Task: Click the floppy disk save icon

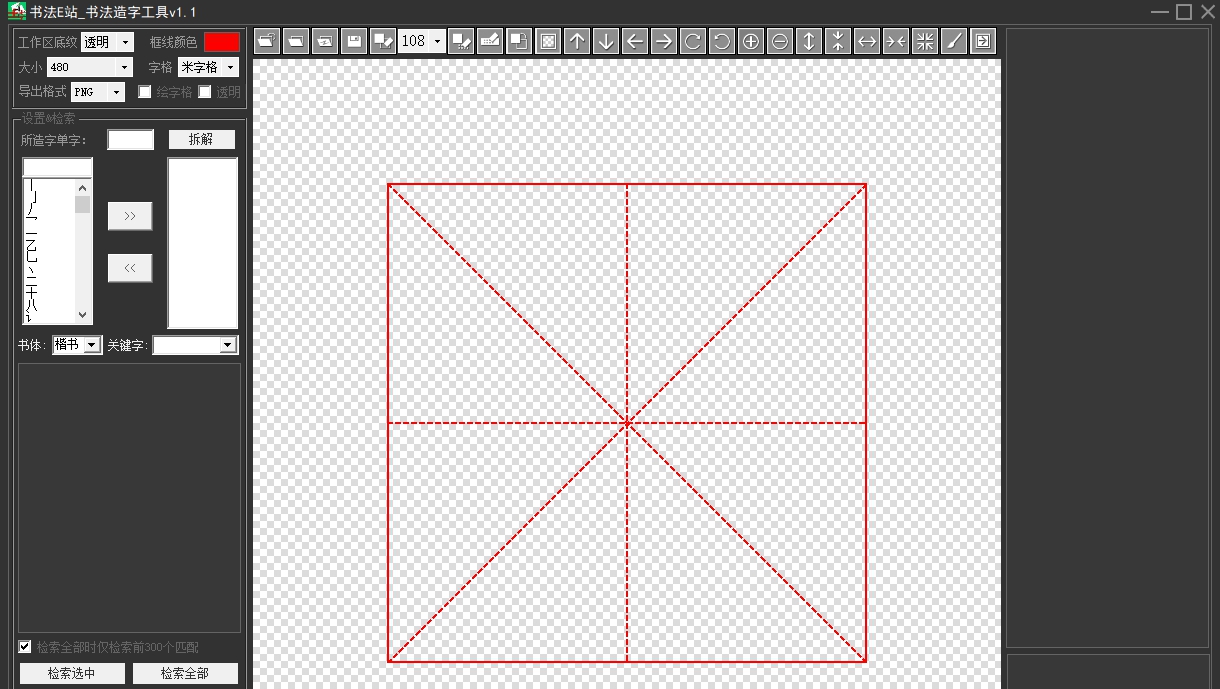Action: (x=353, y=41)
